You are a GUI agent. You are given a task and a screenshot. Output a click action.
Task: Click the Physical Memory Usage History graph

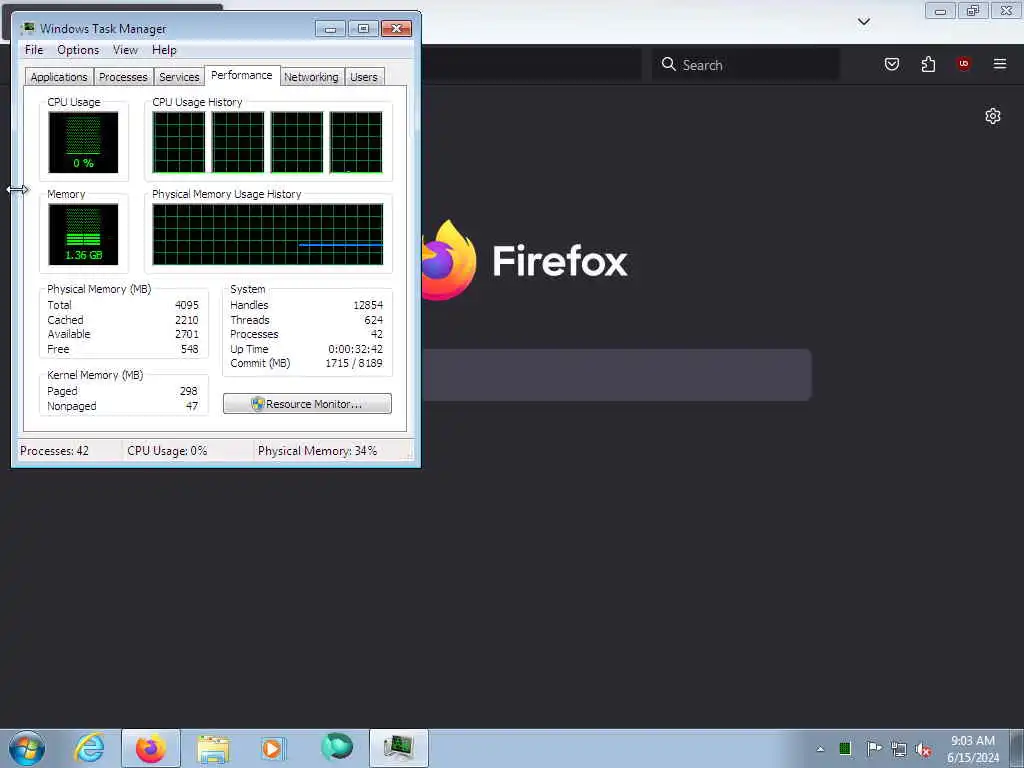(268, 234)
